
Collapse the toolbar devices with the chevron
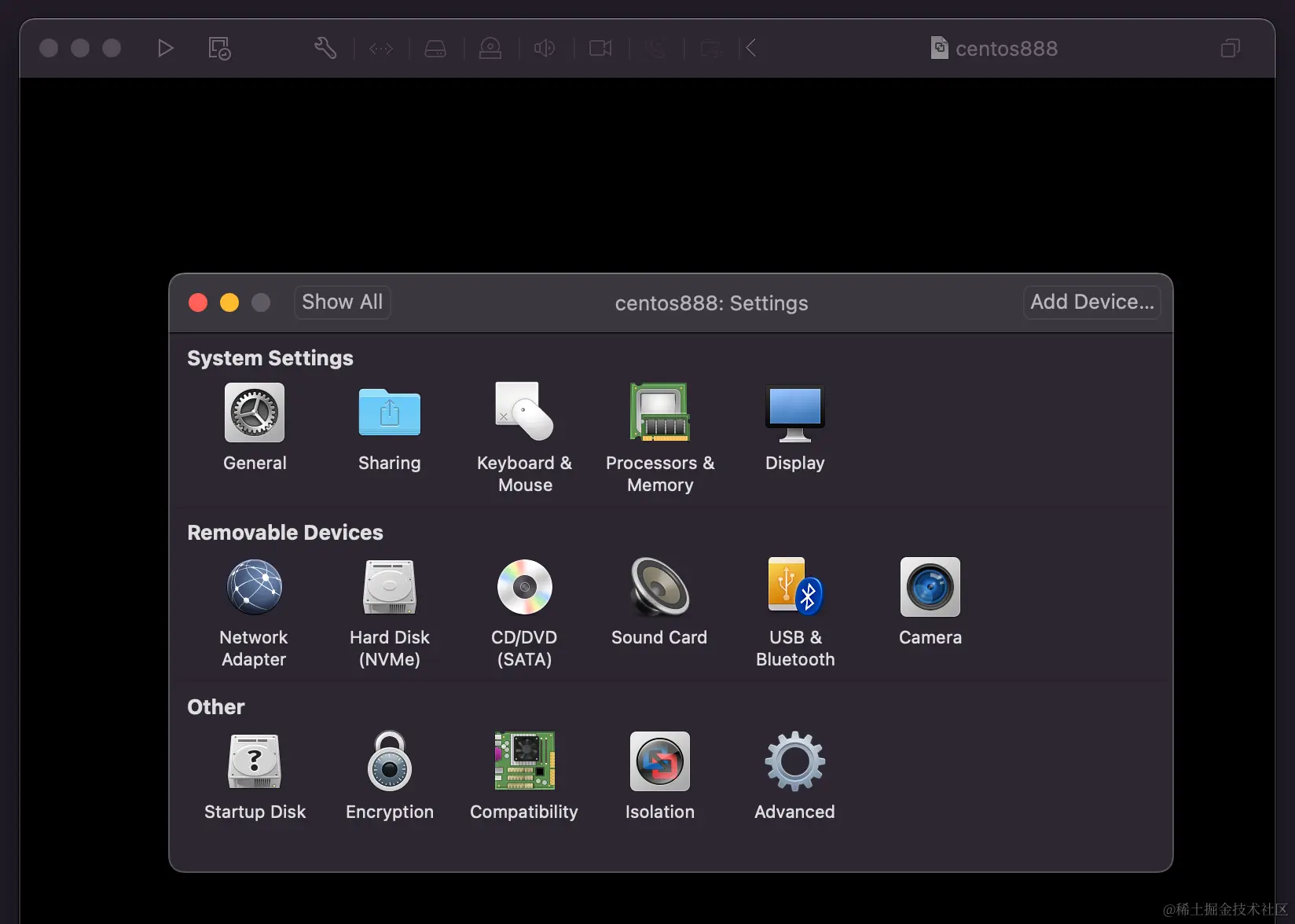pos(750,48)
